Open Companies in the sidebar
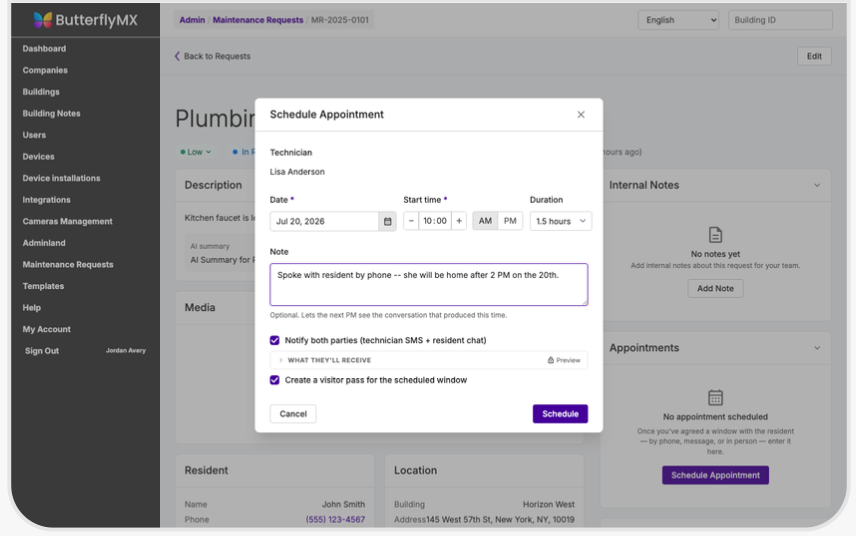Viewport: 856px width, 536px height. [x=45, y=70]
